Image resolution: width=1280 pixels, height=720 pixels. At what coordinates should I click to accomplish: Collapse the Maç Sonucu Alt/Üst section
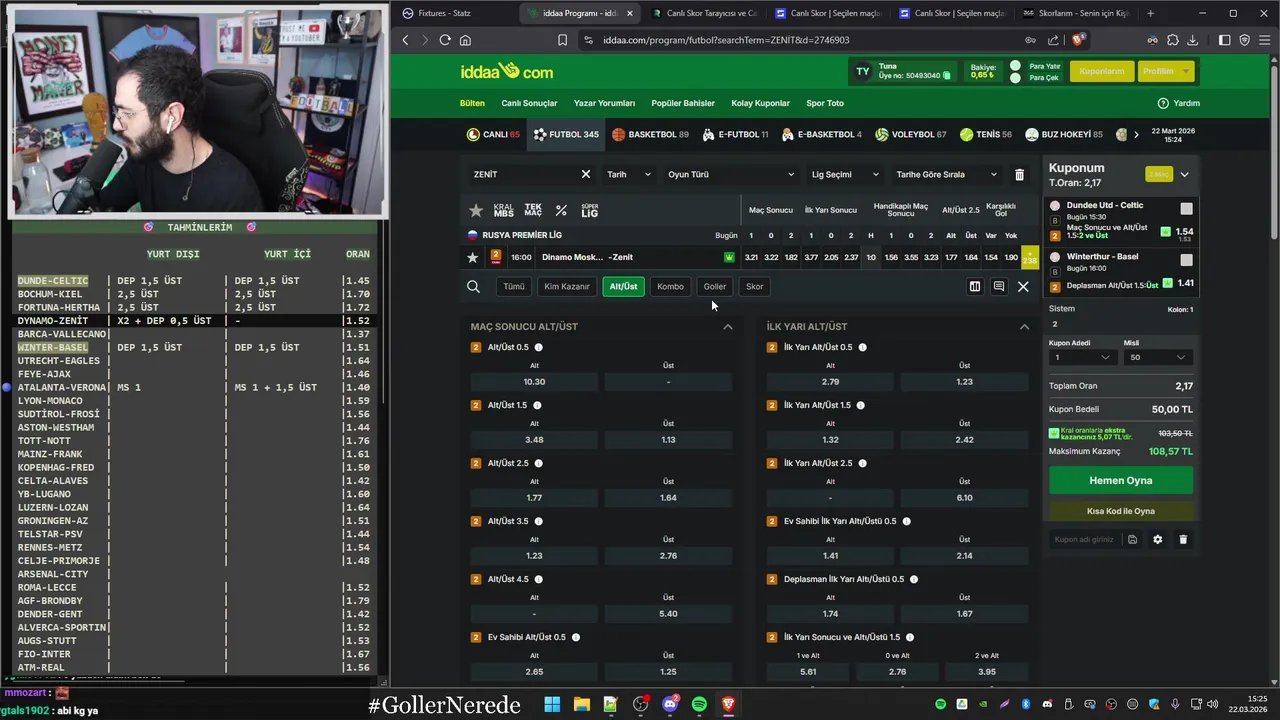coord(728,327)
